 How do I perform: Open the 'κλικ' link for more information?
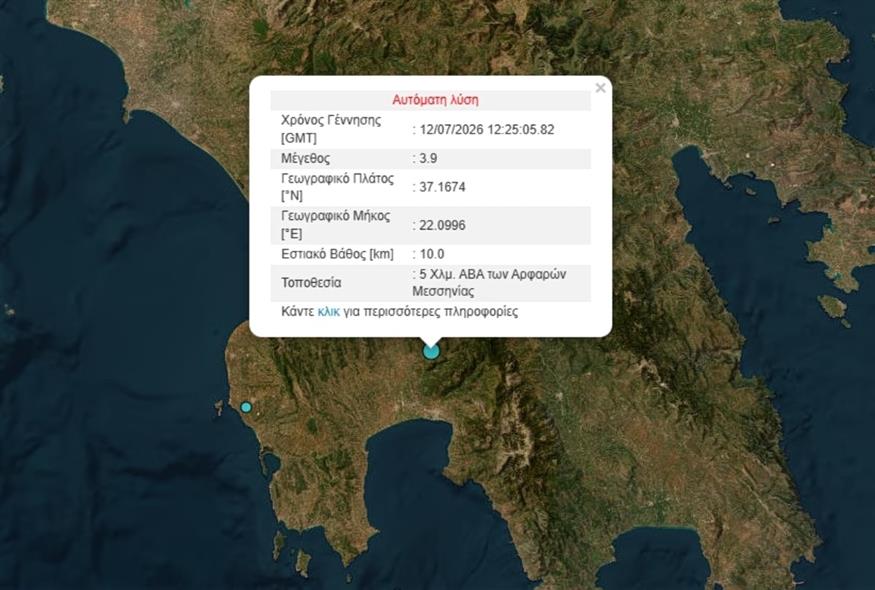[328, 311]
